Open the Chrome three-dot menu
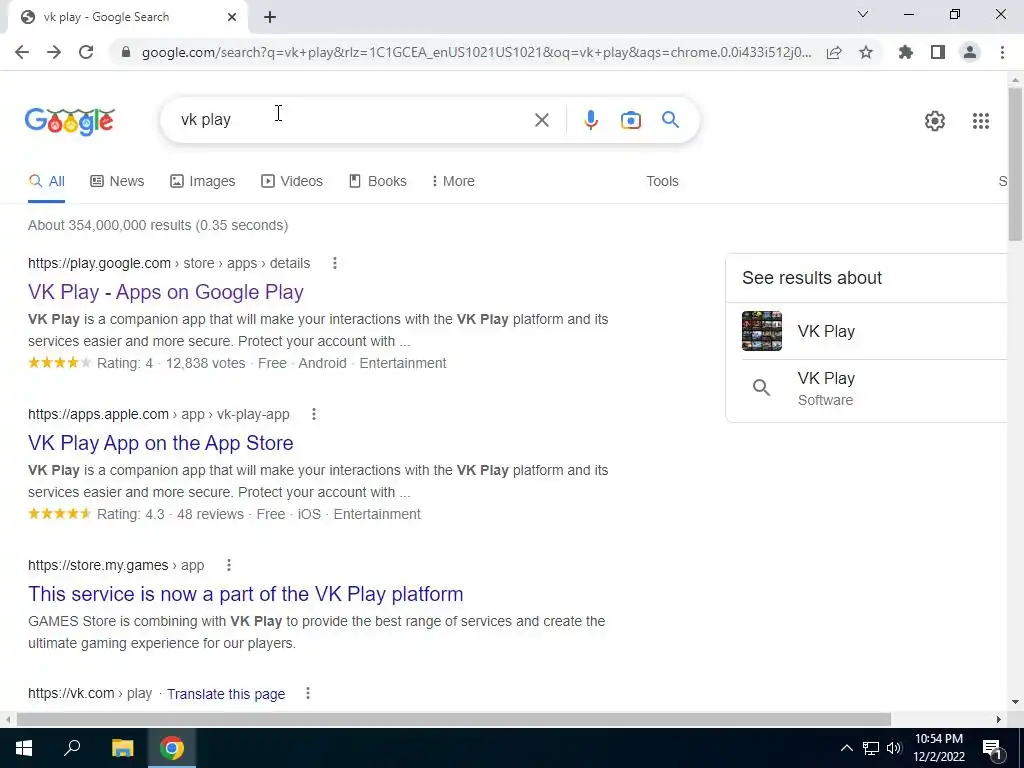 1002,52
